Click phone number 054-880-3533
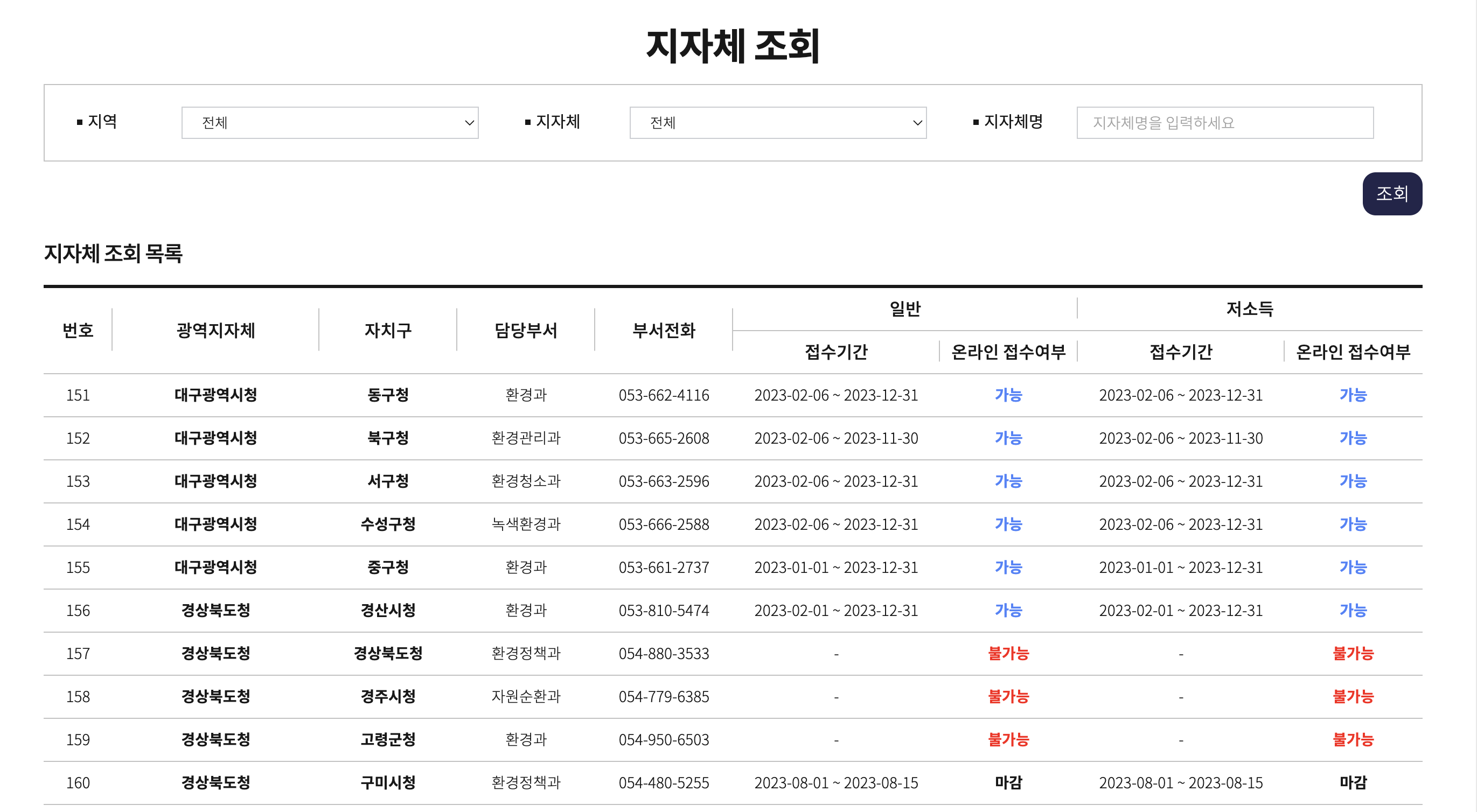The height and width of the screenshot is (812, 1477). (x=664, y=653)
